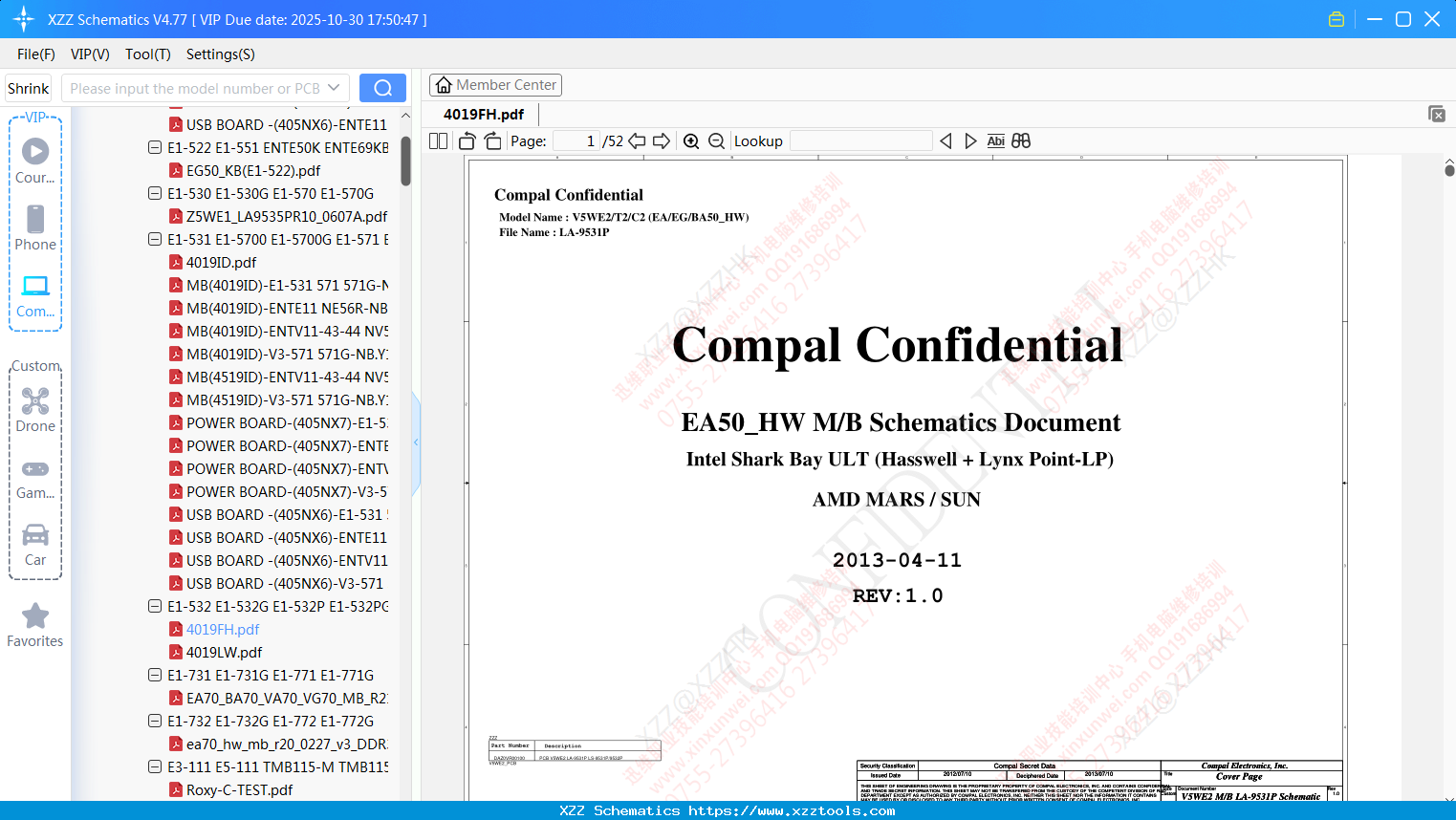Select POWER BOARD-(405NX7)-E1-5 file
Screen dimensions: 1456x820
pos(279,422)
